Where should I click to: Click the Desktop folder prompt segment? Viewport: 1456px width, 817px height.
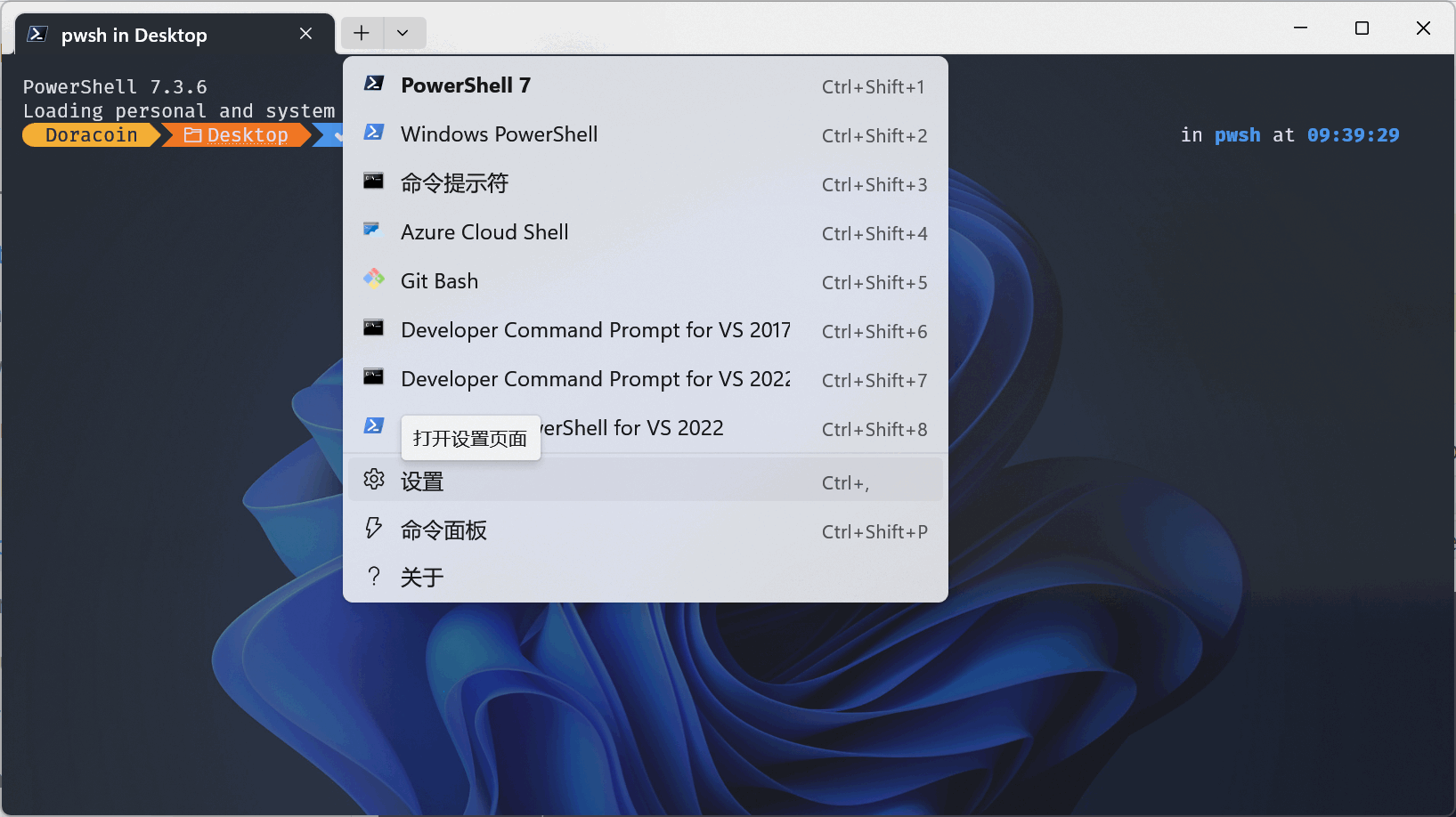[x=237, y=135]
